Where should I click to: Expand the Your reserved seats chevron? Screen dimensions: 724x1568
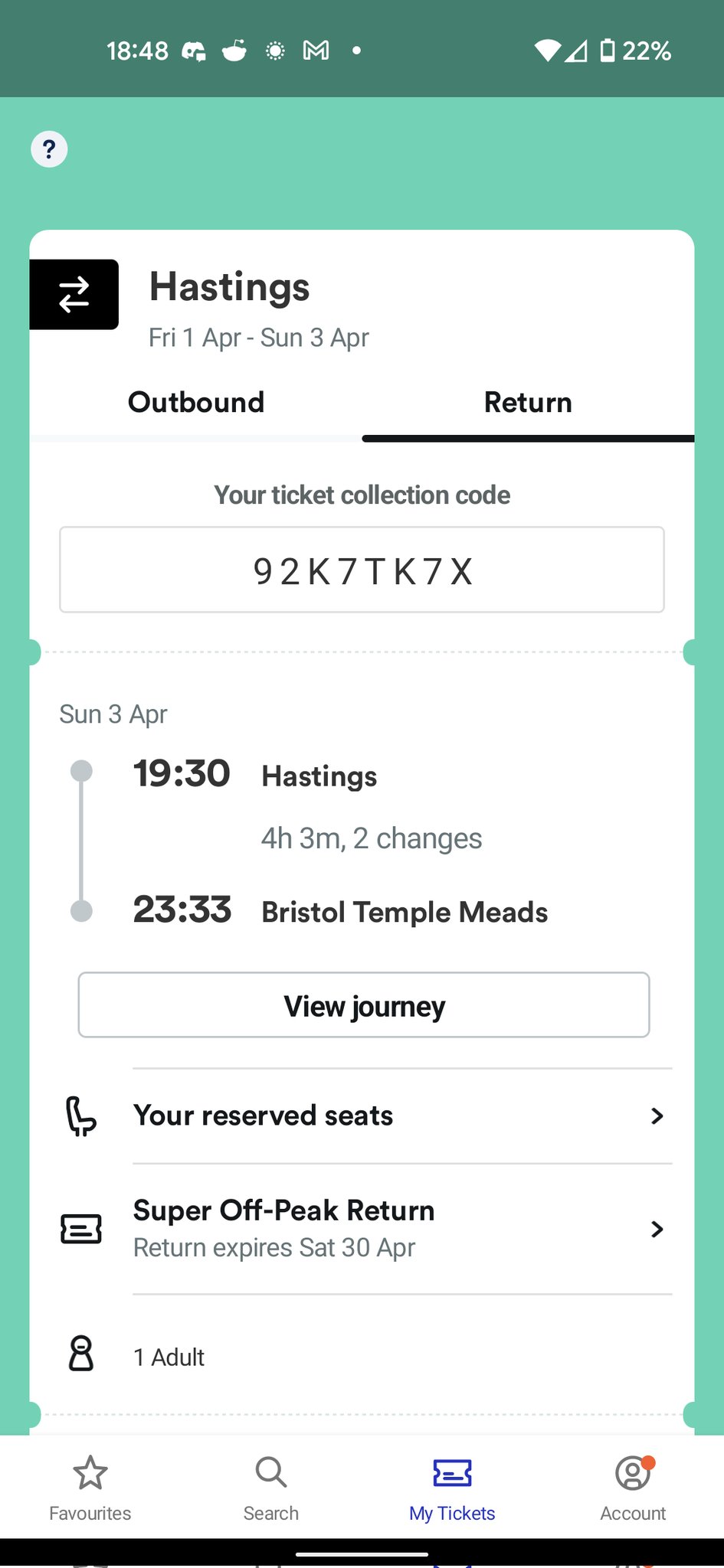pos(657,1116)
